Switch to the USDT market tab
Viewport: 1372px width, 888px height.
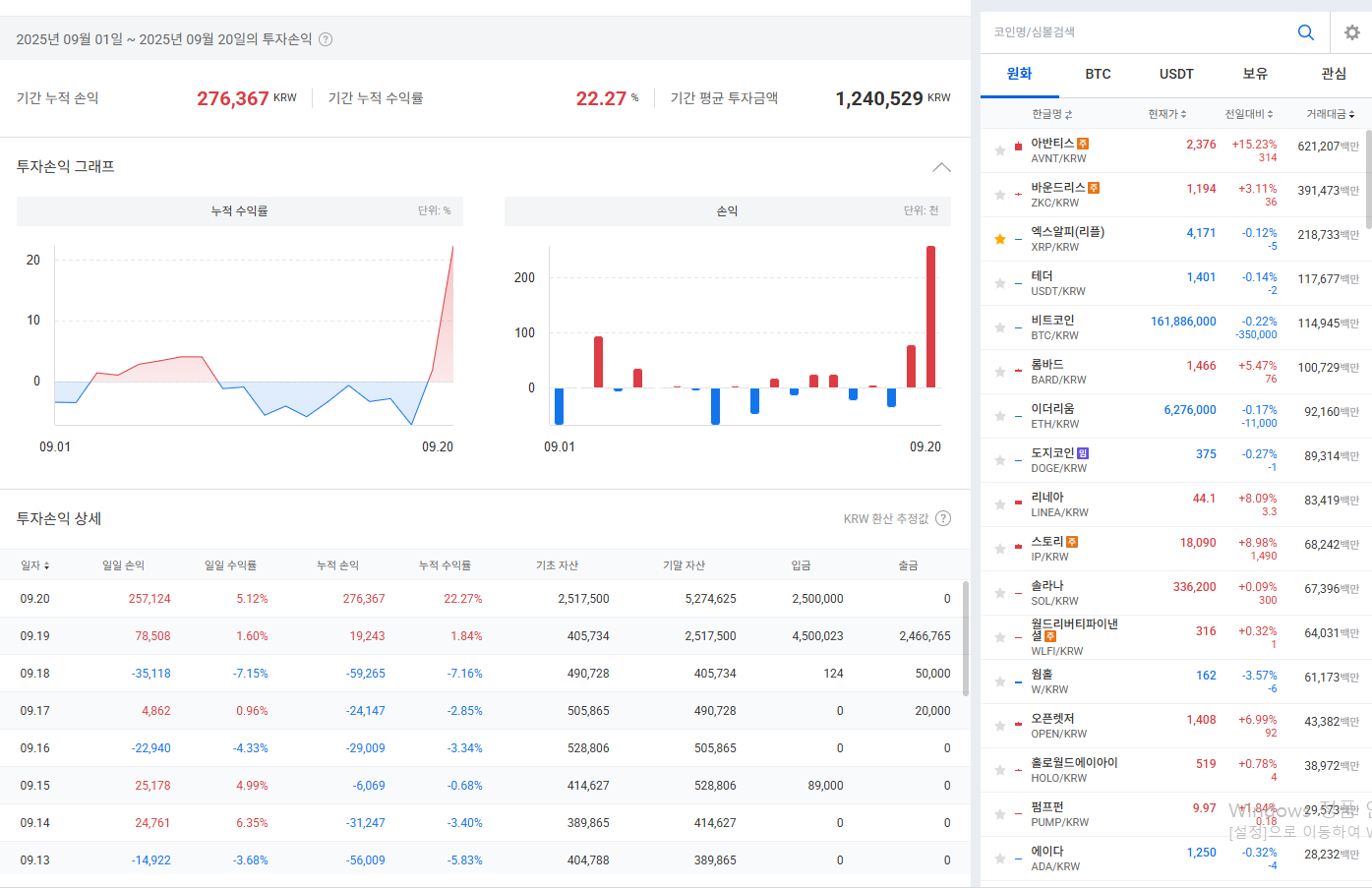pyautogui.click(x=1176, y=74)
